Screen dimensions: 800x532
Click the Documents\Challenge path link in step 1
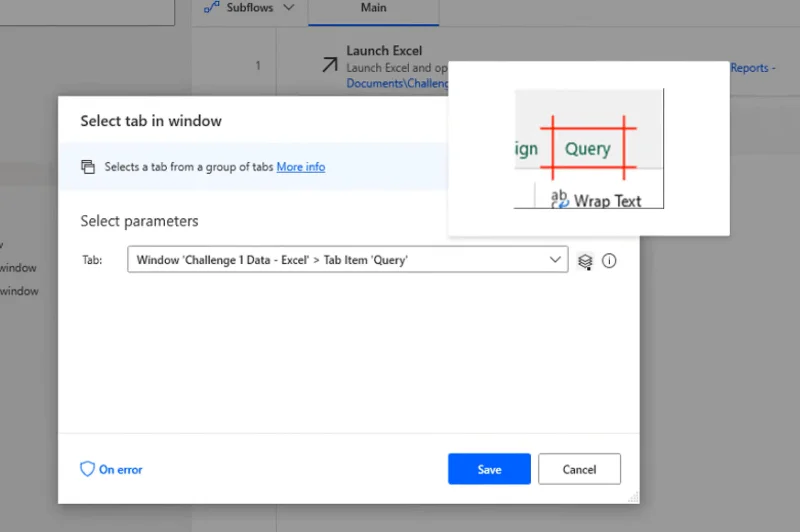397,83
